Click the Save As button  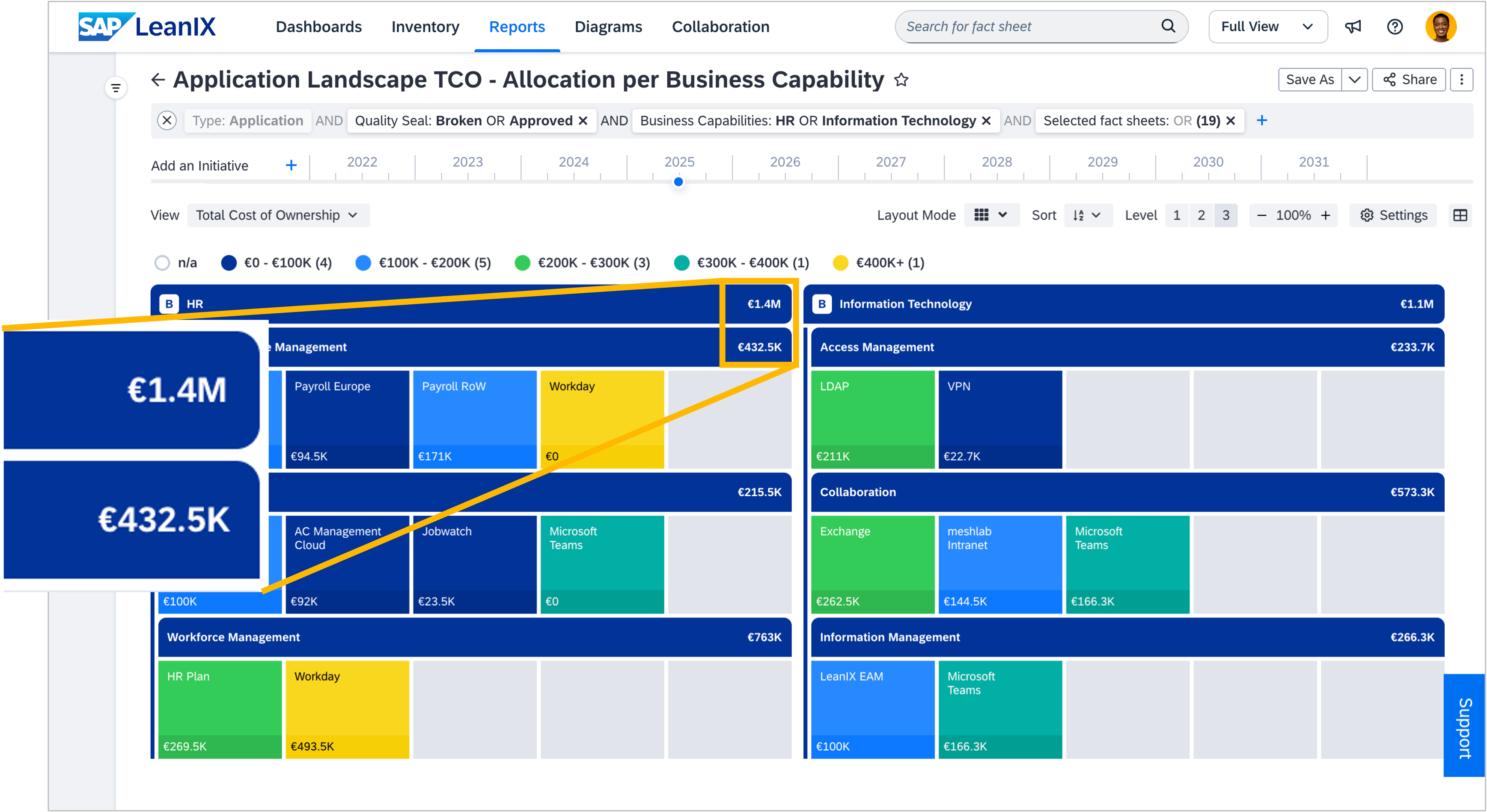(x=1310, y=80)
